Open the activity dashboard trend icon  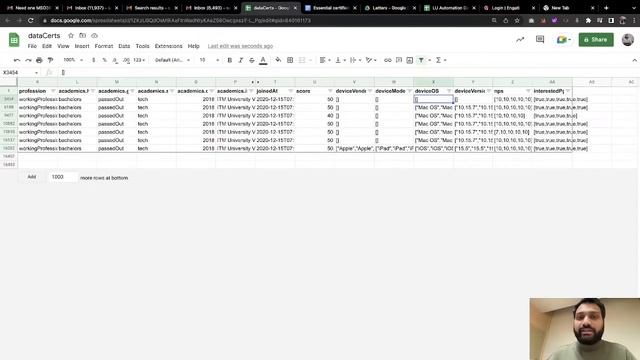[520, 40]
